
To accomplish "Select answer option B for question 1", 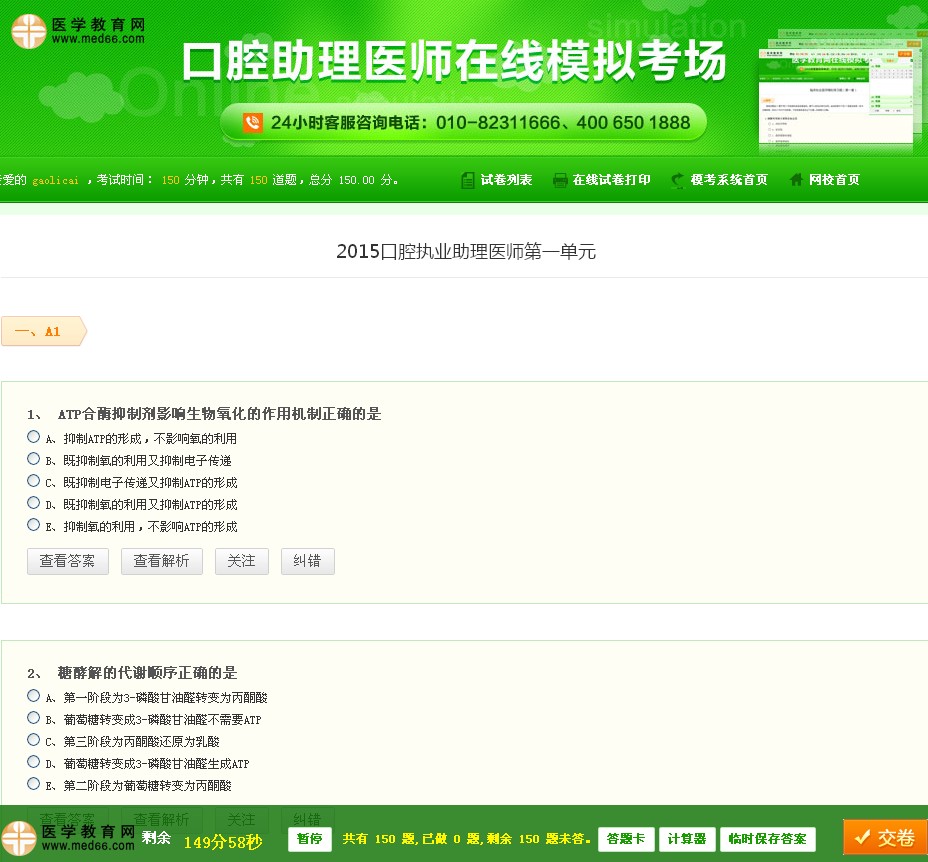I will point(33,459).
